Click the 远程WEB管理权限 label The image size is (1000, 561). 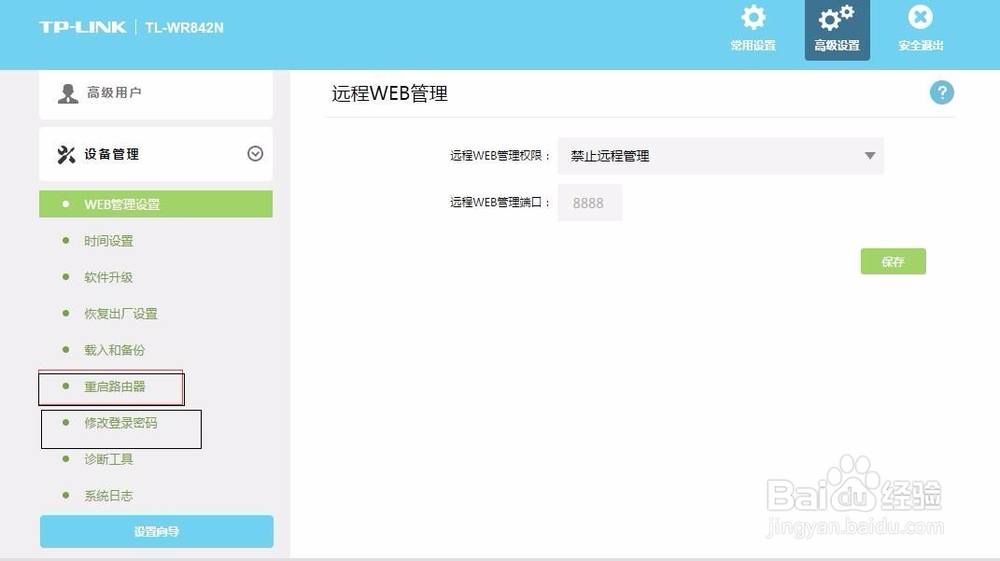pyautogui.click(x=499, y=156)
